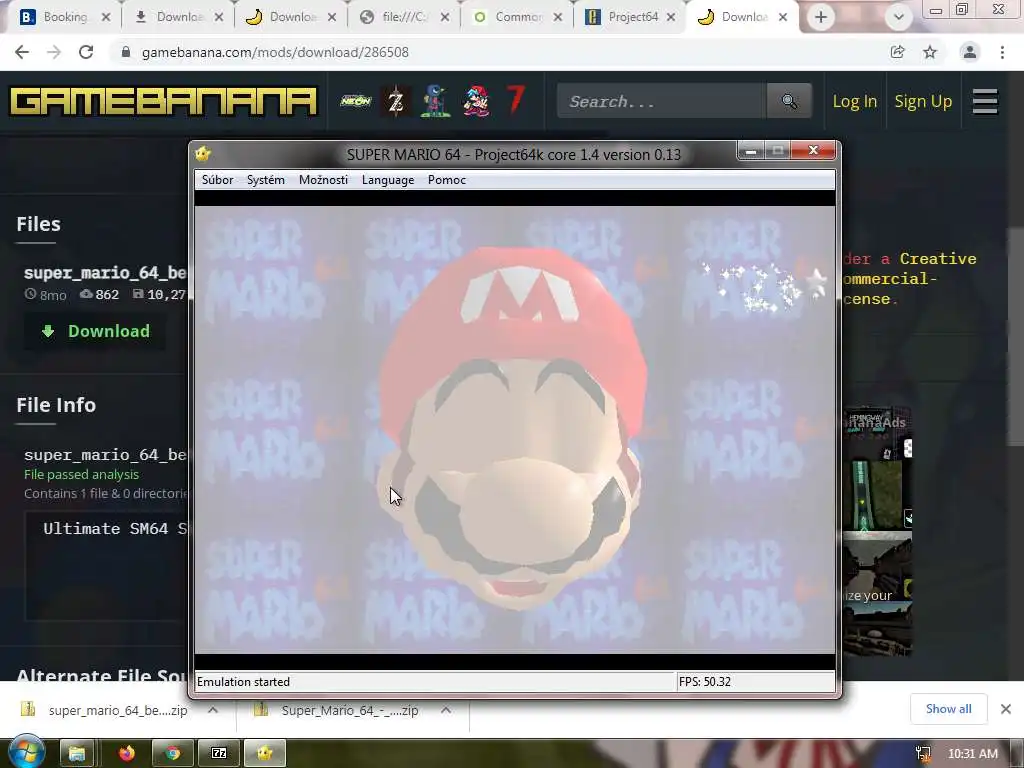Focus the GameBanana search field

tap(662, 101)
